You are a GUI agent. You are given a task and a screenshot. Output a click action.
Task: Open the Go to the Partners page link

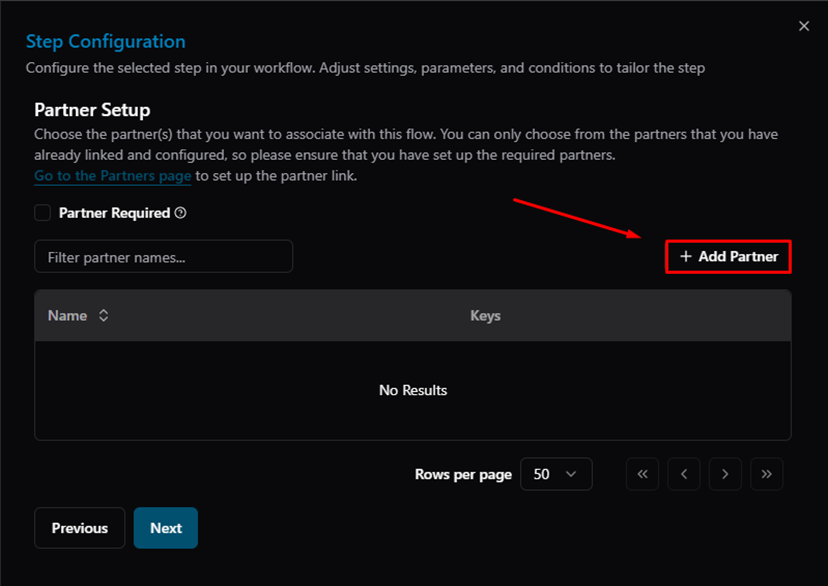point(112,176)
